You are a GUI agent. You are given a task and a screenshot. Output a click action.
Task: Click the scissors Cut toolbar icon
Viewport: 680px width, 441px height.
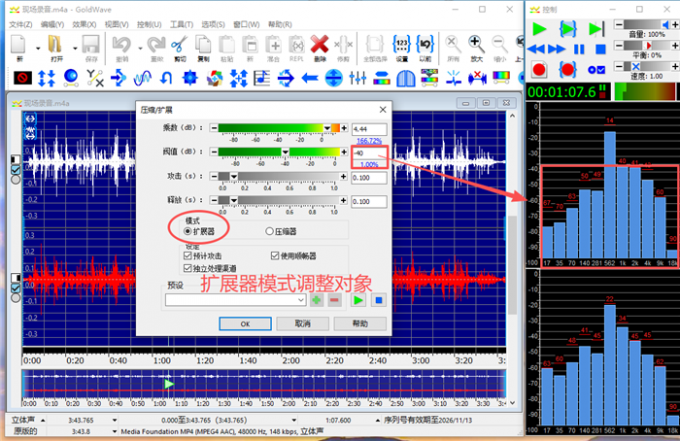pyautogui.click(x=179, y=44)
